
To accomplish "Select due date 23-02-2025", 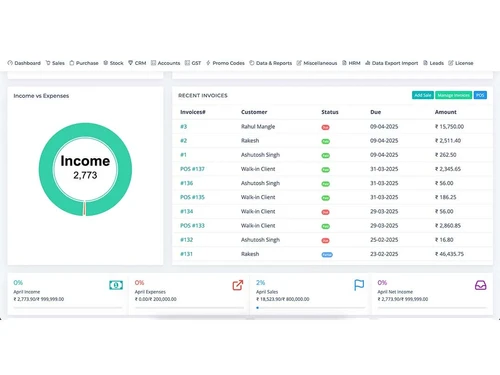I will [x=384, y=254].
